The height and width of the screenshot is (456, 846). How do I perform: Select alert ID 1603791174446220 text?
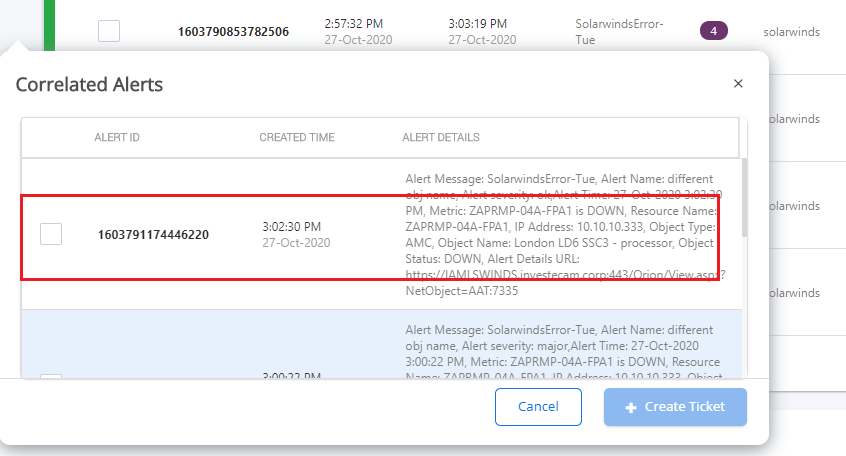point(153,235)
